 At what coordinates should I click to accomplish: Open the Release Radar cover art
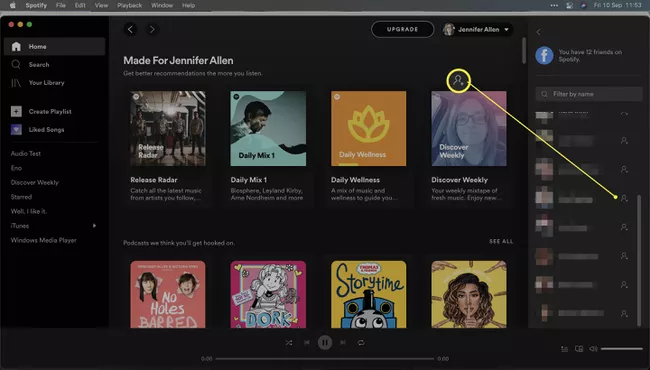pos(168,128)
